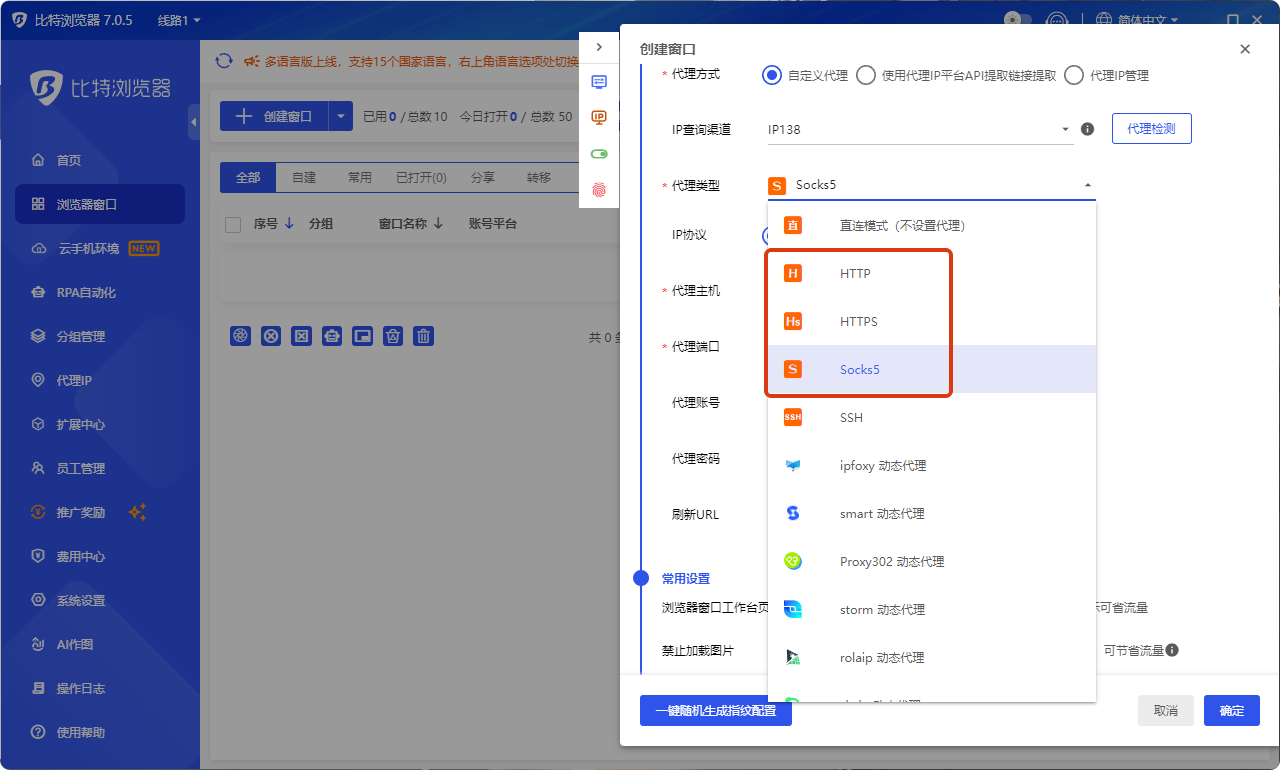This screenshot has height=770, width=1280.
Task: Click the info icon next to 可节省流量
Action: 1172,650
